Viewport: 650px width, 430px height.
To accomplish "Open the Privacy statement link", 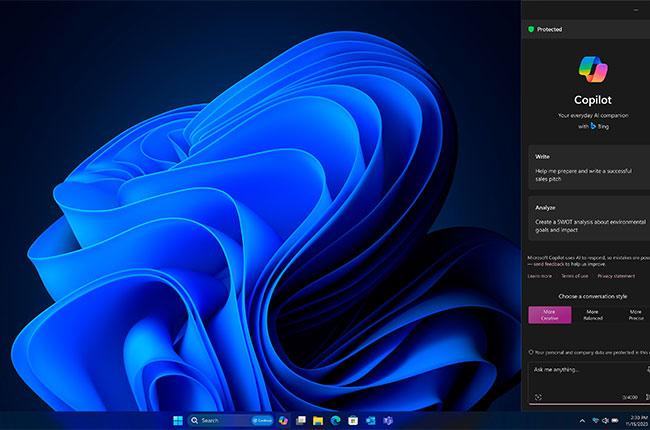I will click(616, 276).
